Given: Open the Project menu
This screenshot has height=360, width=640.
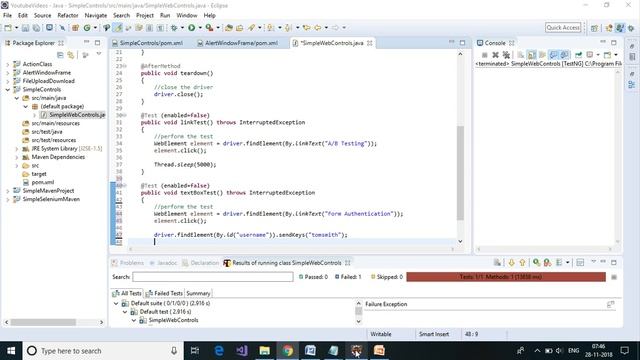Looking at the screenshot, I should (x=145, y=15).
